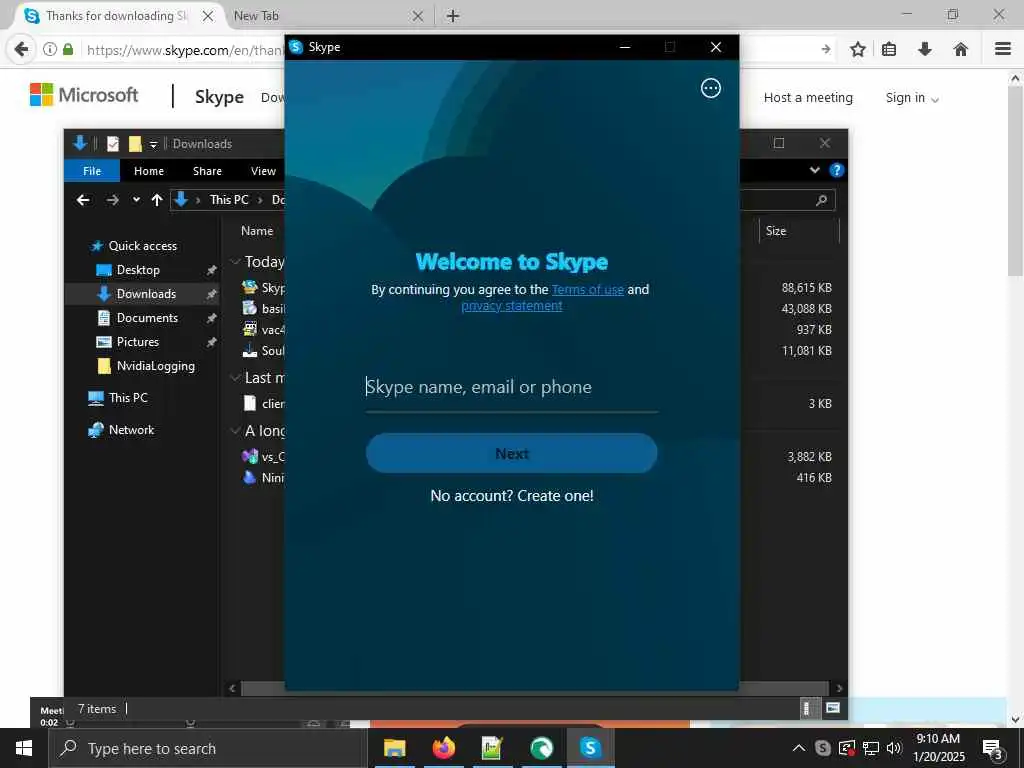Open File Explorer from the taskbar
Image resolution: width=1024 pixels, height=768 pixels.
coord(394,748)
